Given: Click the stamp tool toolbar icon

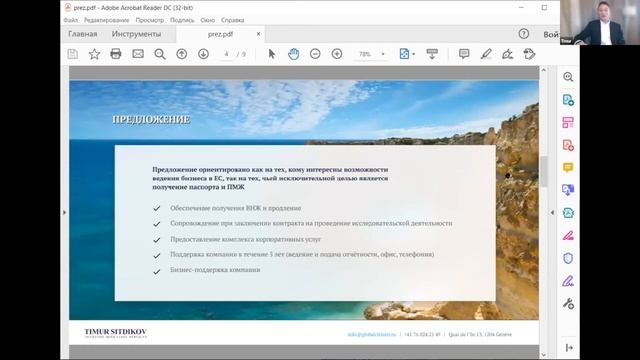Looking at the screenshot, I should pos(529,54).
